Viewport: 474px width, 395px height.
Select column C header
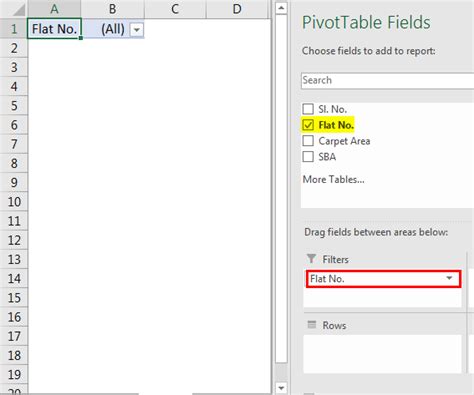click(175, 9)
